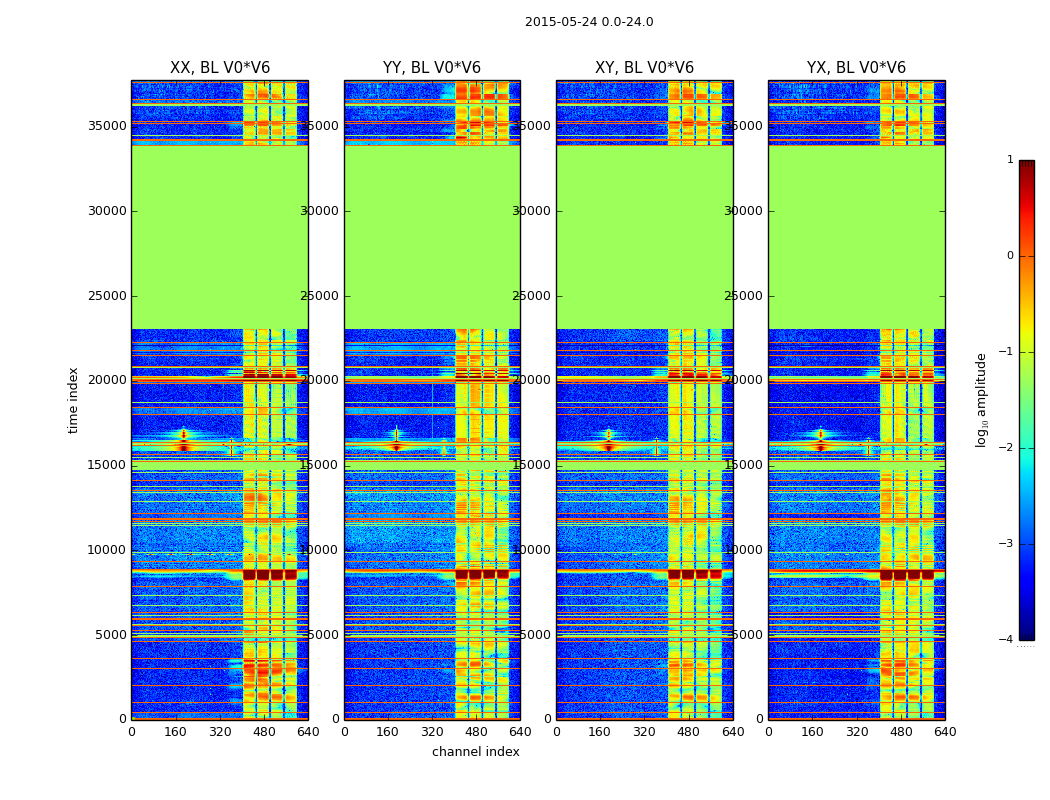Click the YY, BL V0*V6 subplot title
The height and width of the screenshot is (800, 1050).
(x=432, y=68)
